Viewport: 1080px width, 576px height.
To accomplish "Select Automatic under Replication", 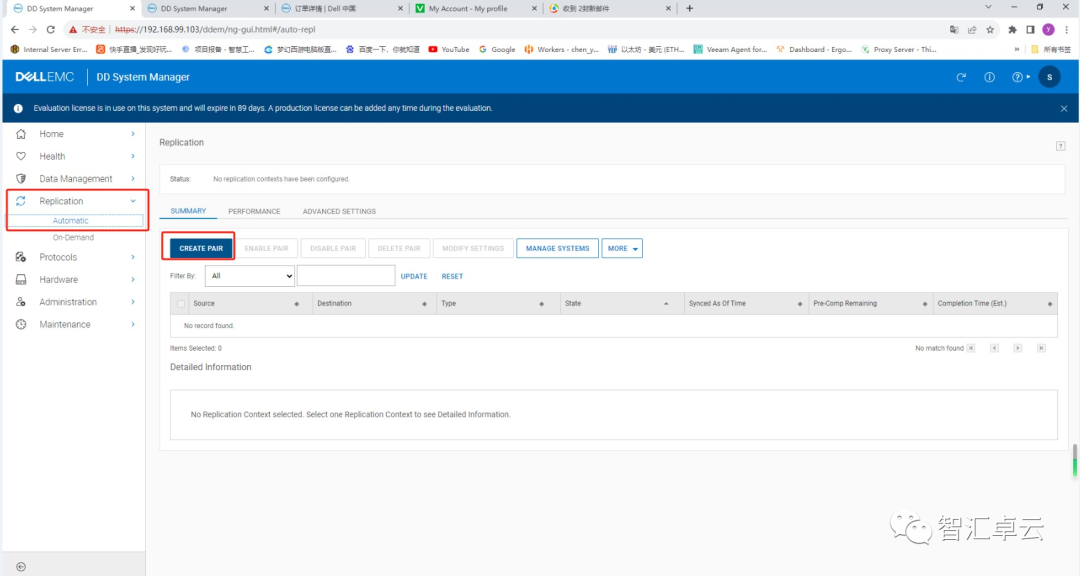I will pyautogui.click(x=70, y=220).
